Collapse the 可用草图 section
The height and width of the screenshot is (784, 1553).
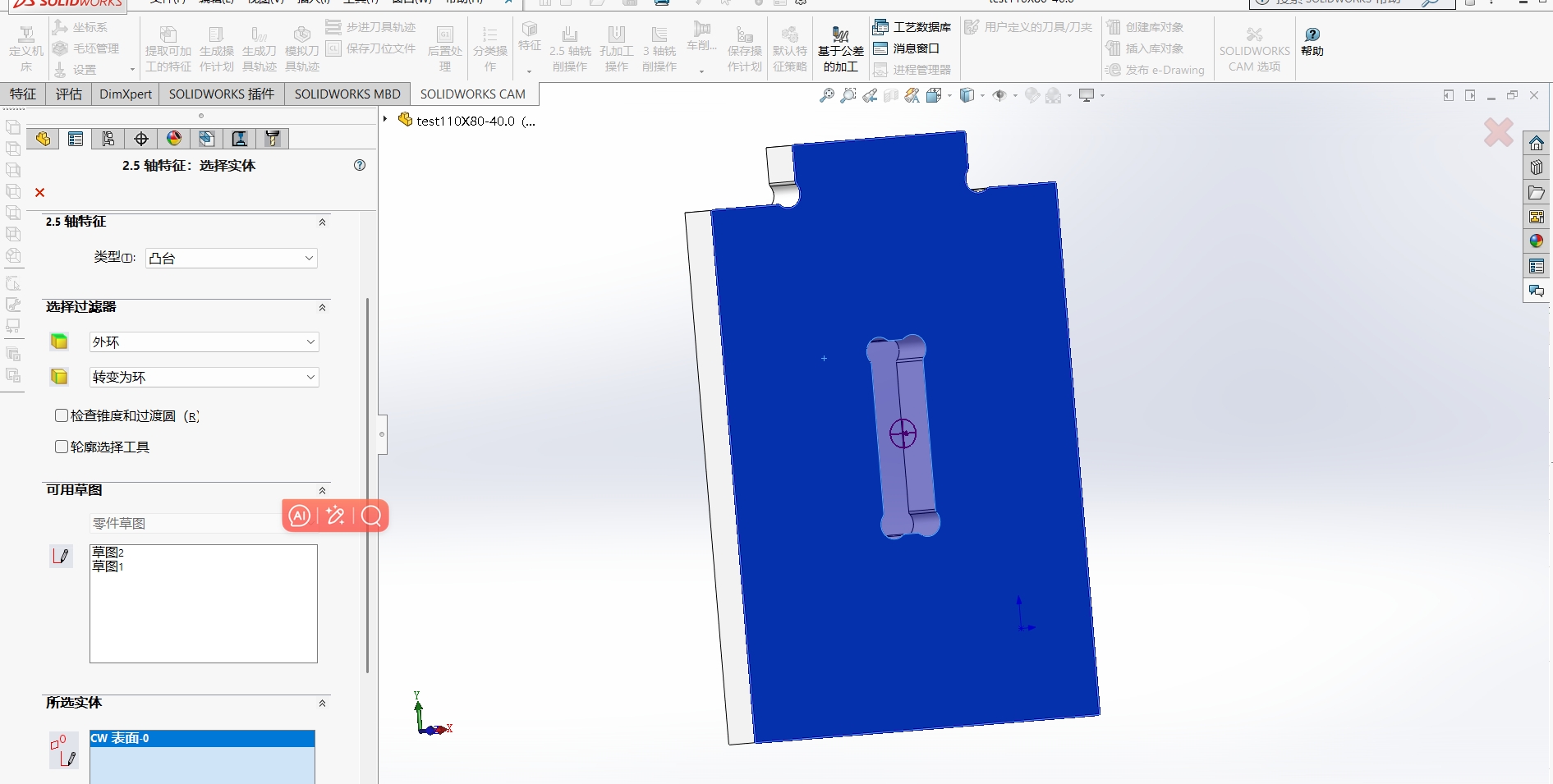(322, 491)
